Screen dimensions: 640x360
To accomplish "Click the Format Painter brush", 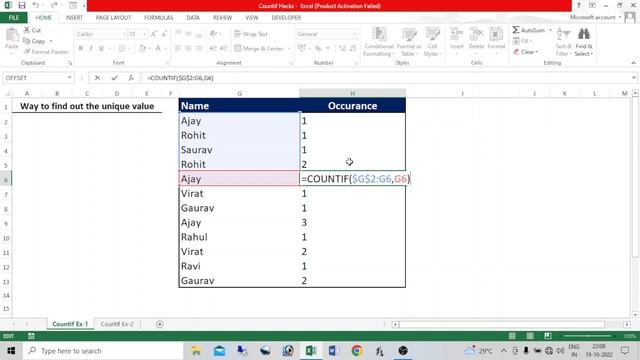I will point(27,52).
